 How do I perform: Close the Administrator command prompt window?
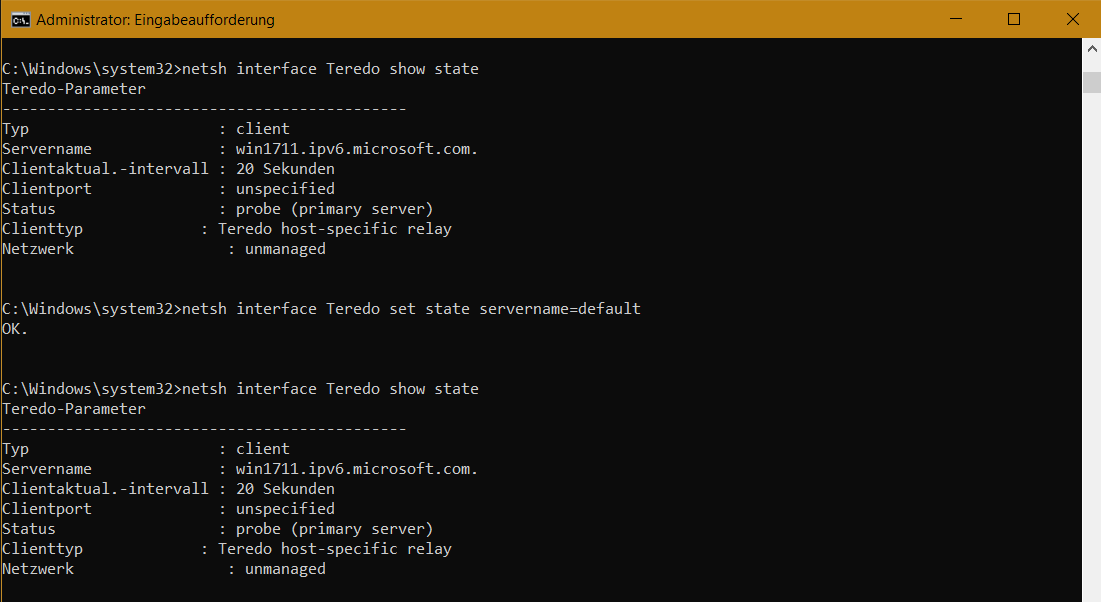[1072, 19]
